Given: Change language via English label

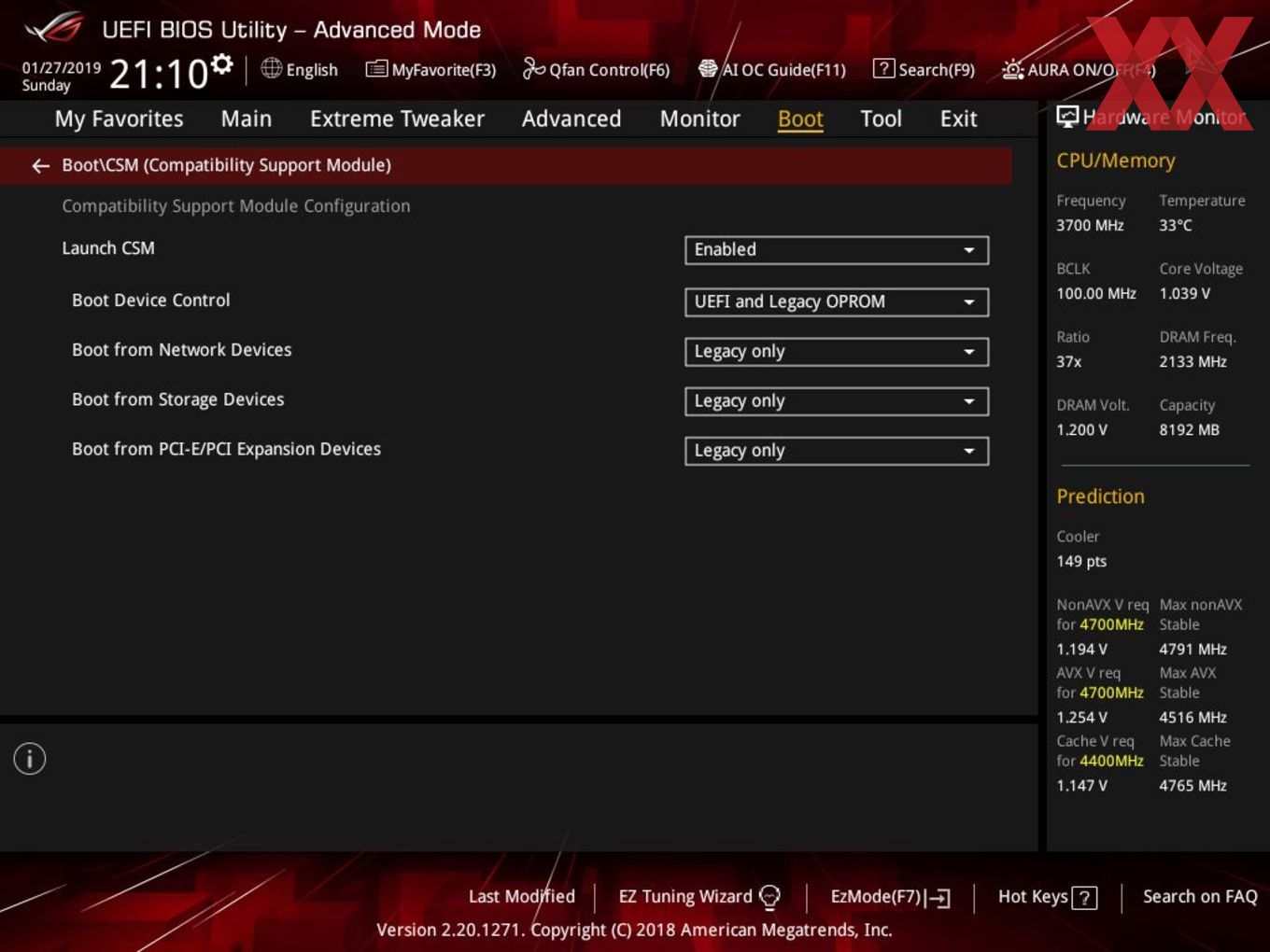Looking at the screenshot, I should click(x=312, y=70).
